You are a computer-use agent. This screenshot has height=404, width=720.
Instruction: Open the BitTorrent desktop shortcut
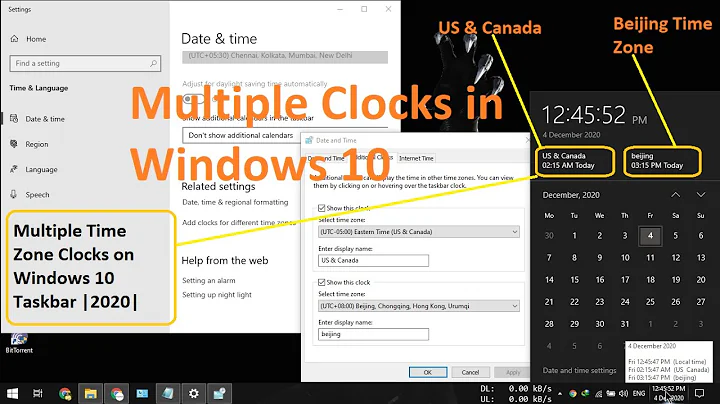pyautogui.click(x=19, y=343)
